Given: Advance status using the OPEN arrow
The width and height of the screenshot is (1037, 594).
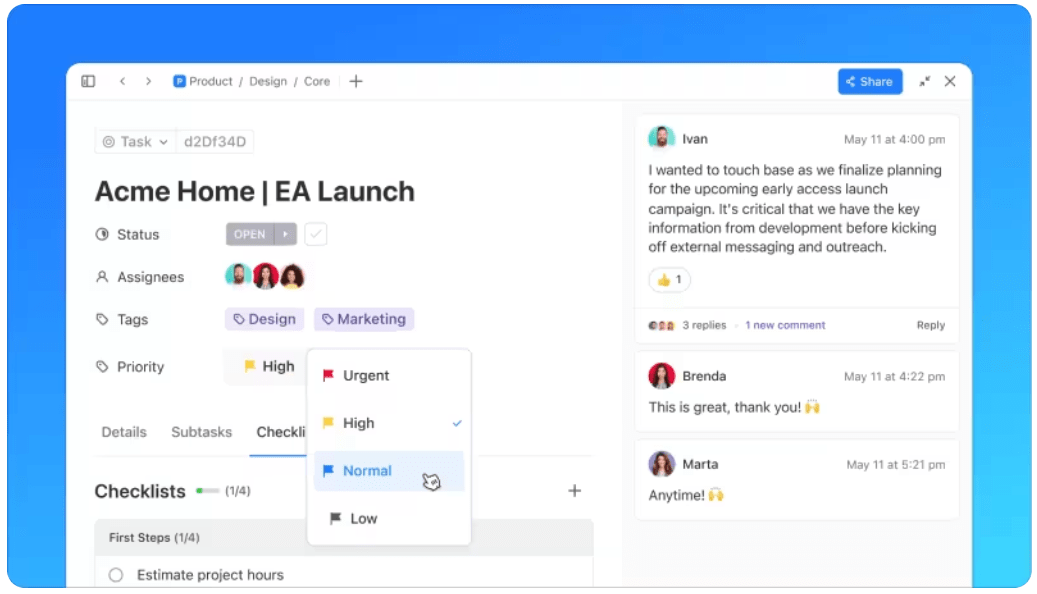Looking at the screenshot, I should 285,234.
